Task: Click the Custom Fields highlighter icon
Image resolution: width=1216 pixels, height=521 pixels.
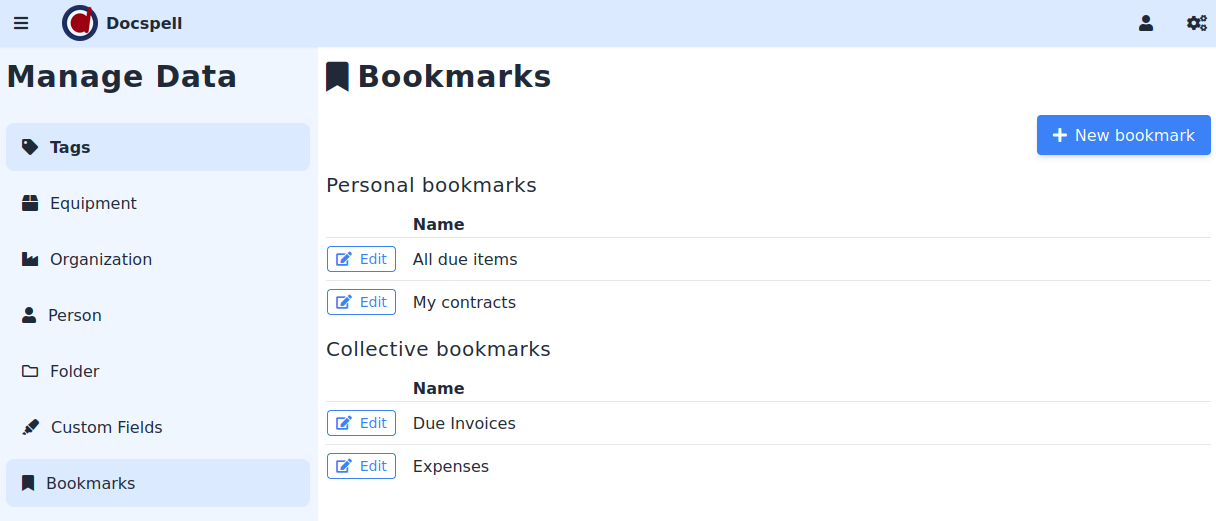Action: click(31, 427)
